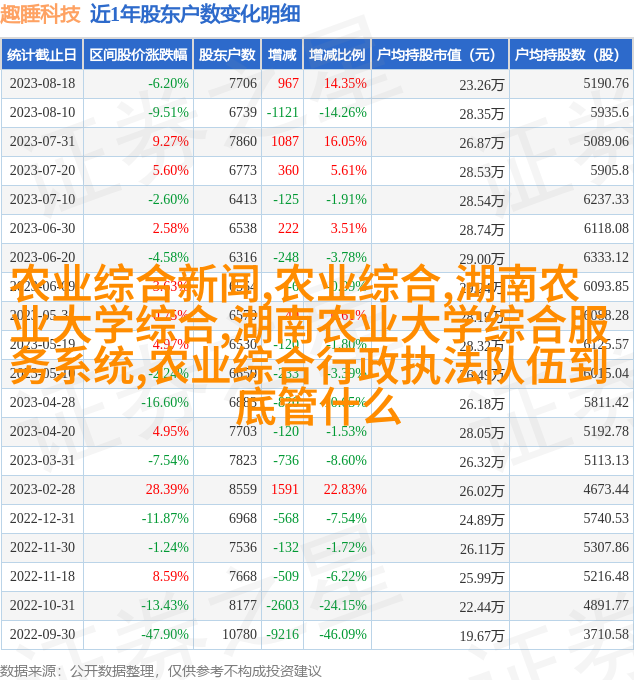
Task: Click the 16.05% change ratio
Action: click(345, 141)
